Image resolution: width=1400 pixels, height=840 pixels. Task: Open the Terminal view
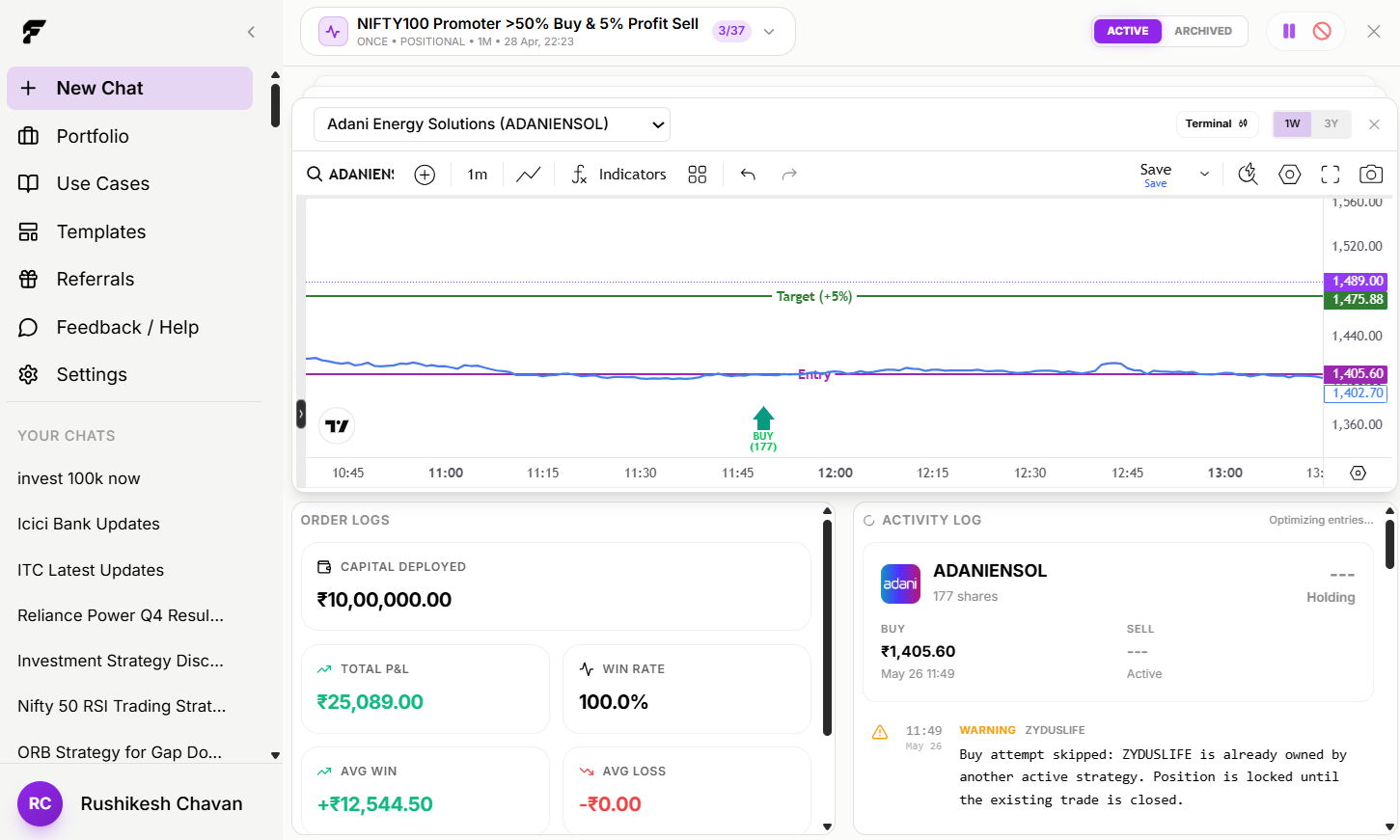(1216, 123)
